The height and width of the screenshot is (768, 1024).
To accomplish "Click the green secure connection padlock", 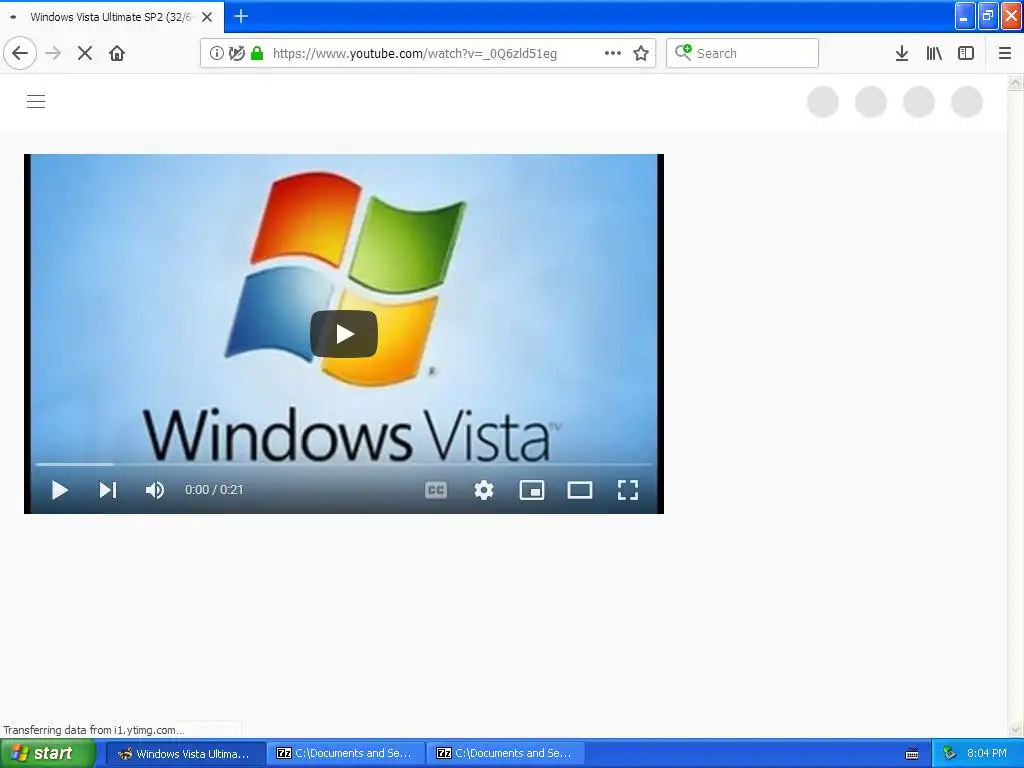I will 257,53.
